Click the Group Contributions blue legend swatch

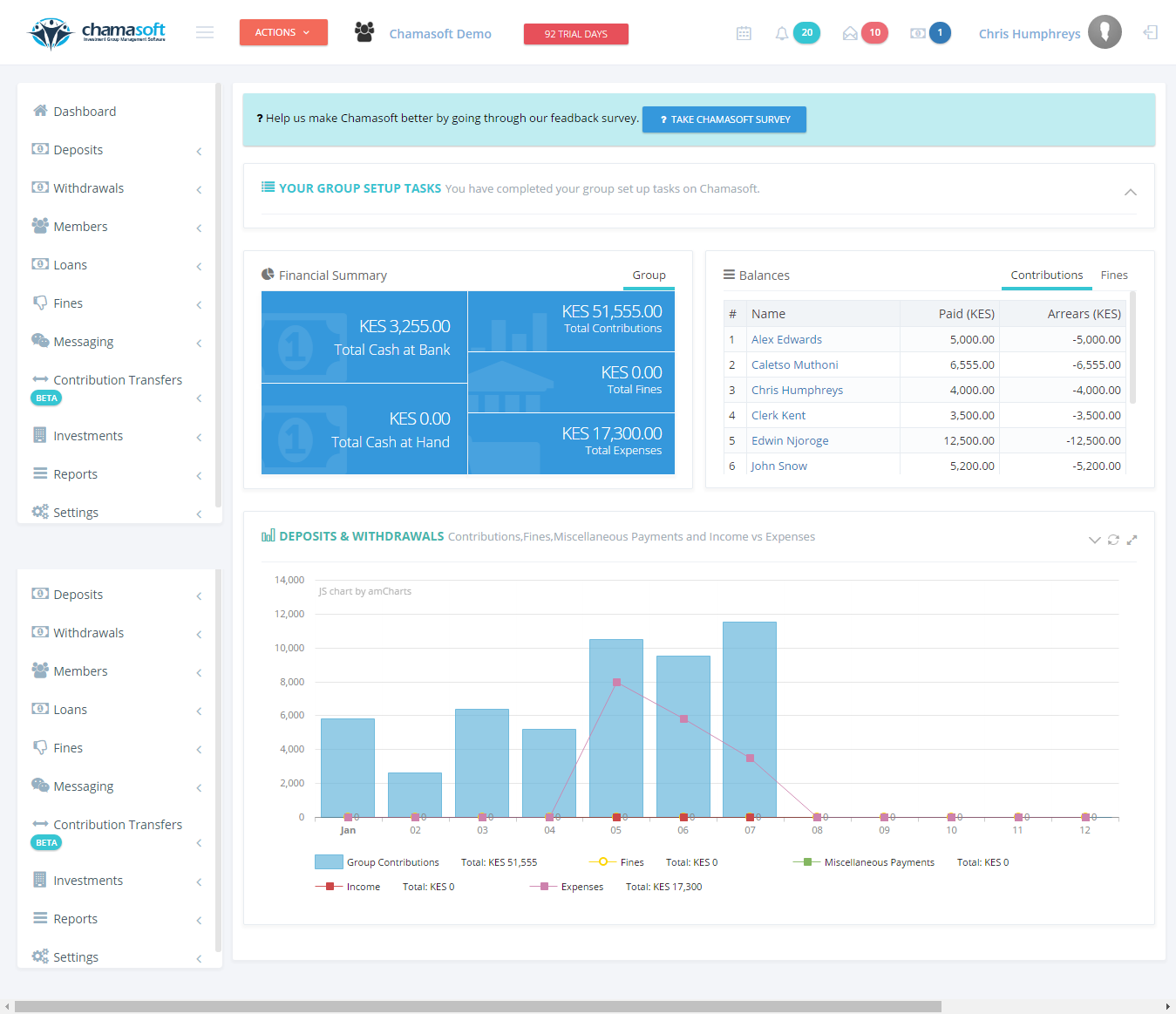coord(329,862)
